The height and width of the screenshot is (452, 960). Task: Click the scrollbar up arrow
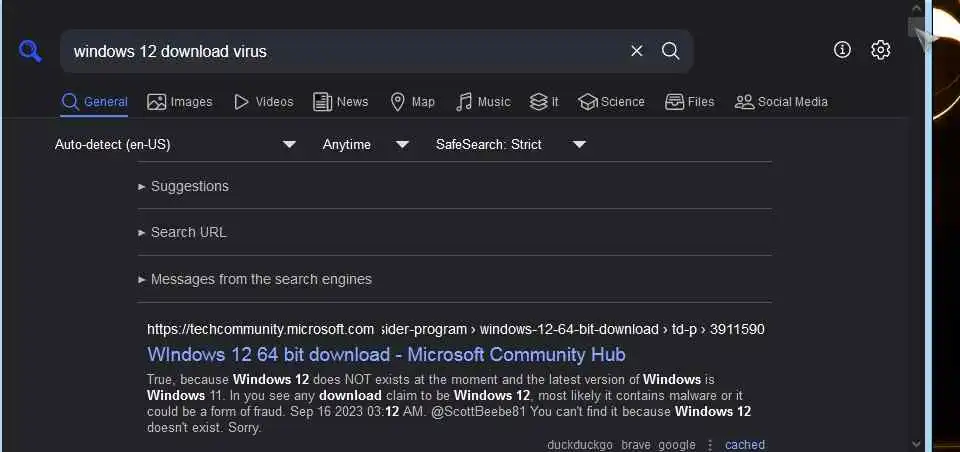point(917,8)
